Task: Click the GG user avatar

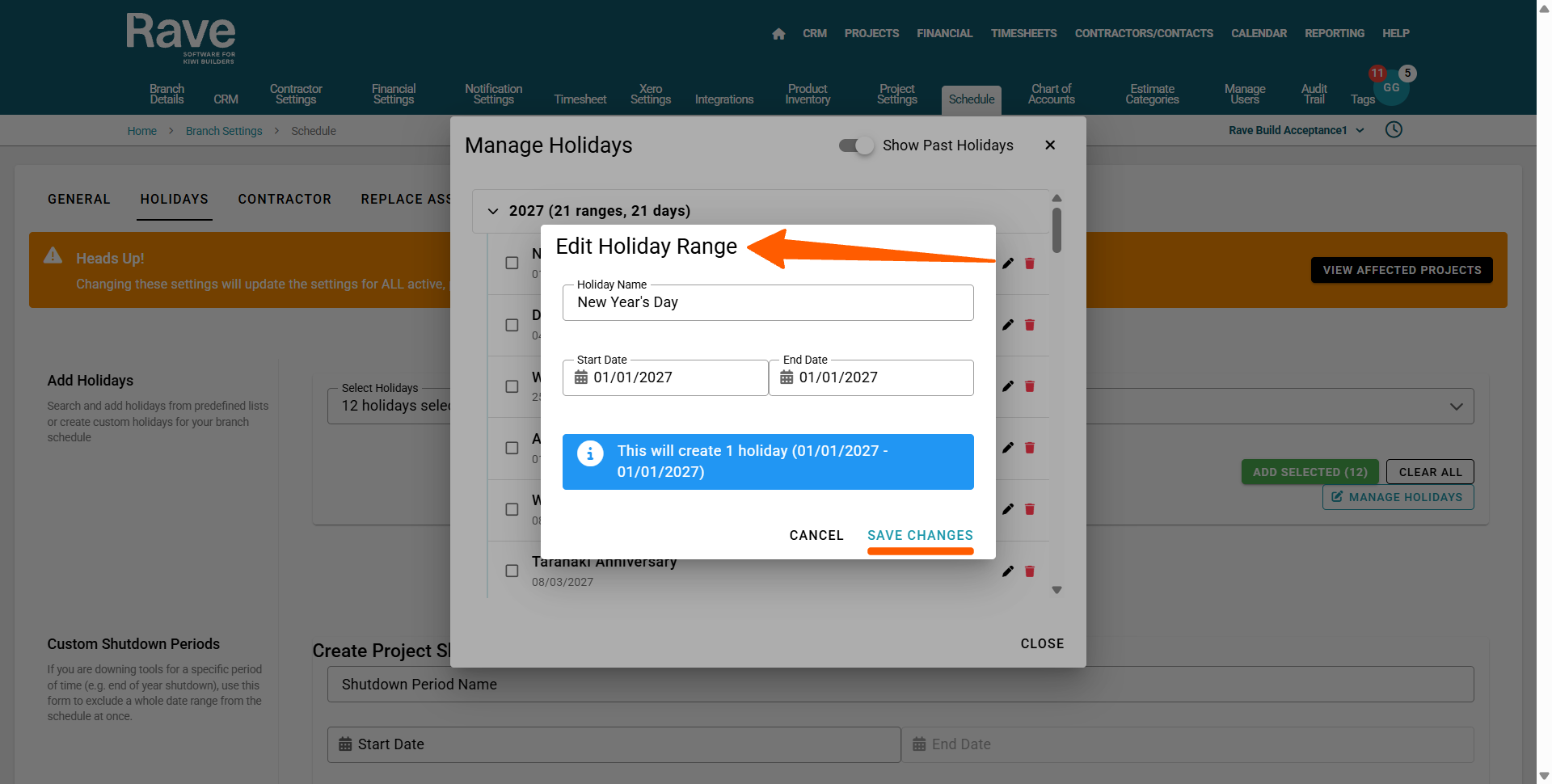Action: point(1391,89)
